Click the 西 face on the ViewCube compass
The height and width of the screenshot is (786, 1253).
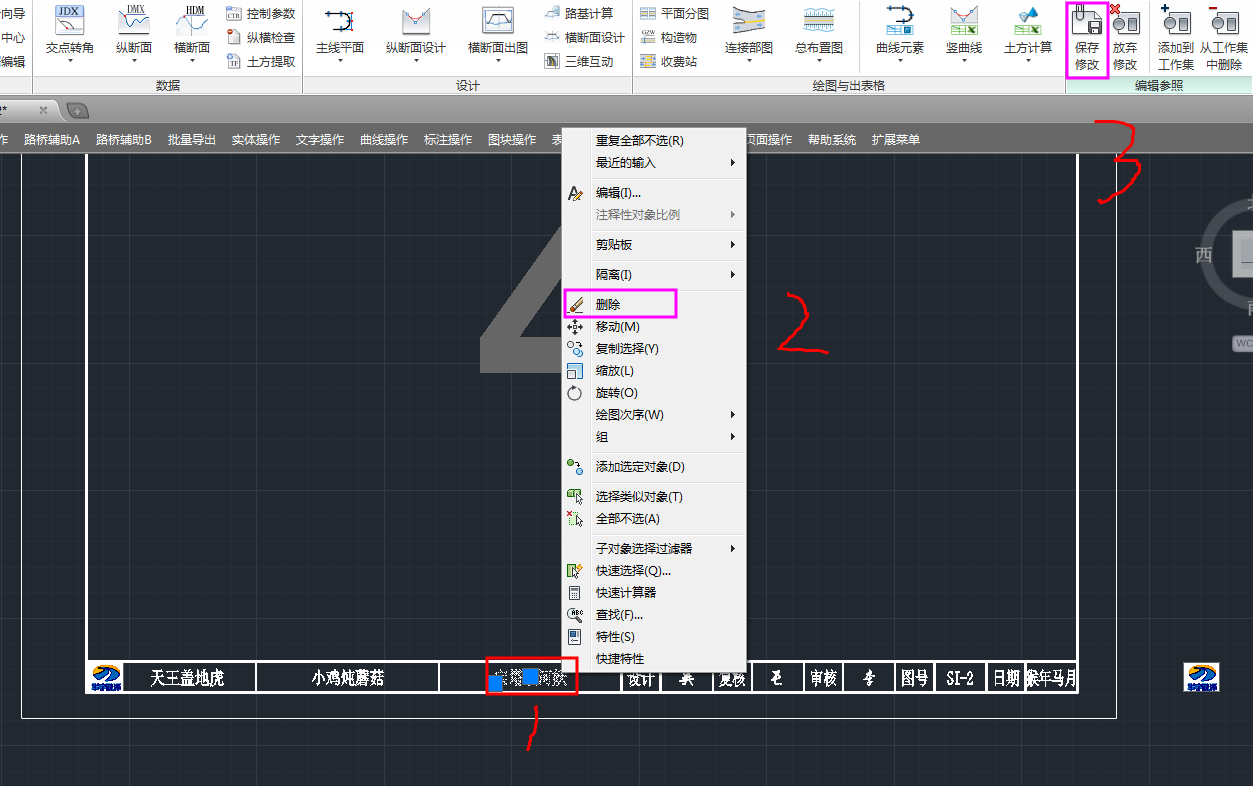(x=1204, y=255)
